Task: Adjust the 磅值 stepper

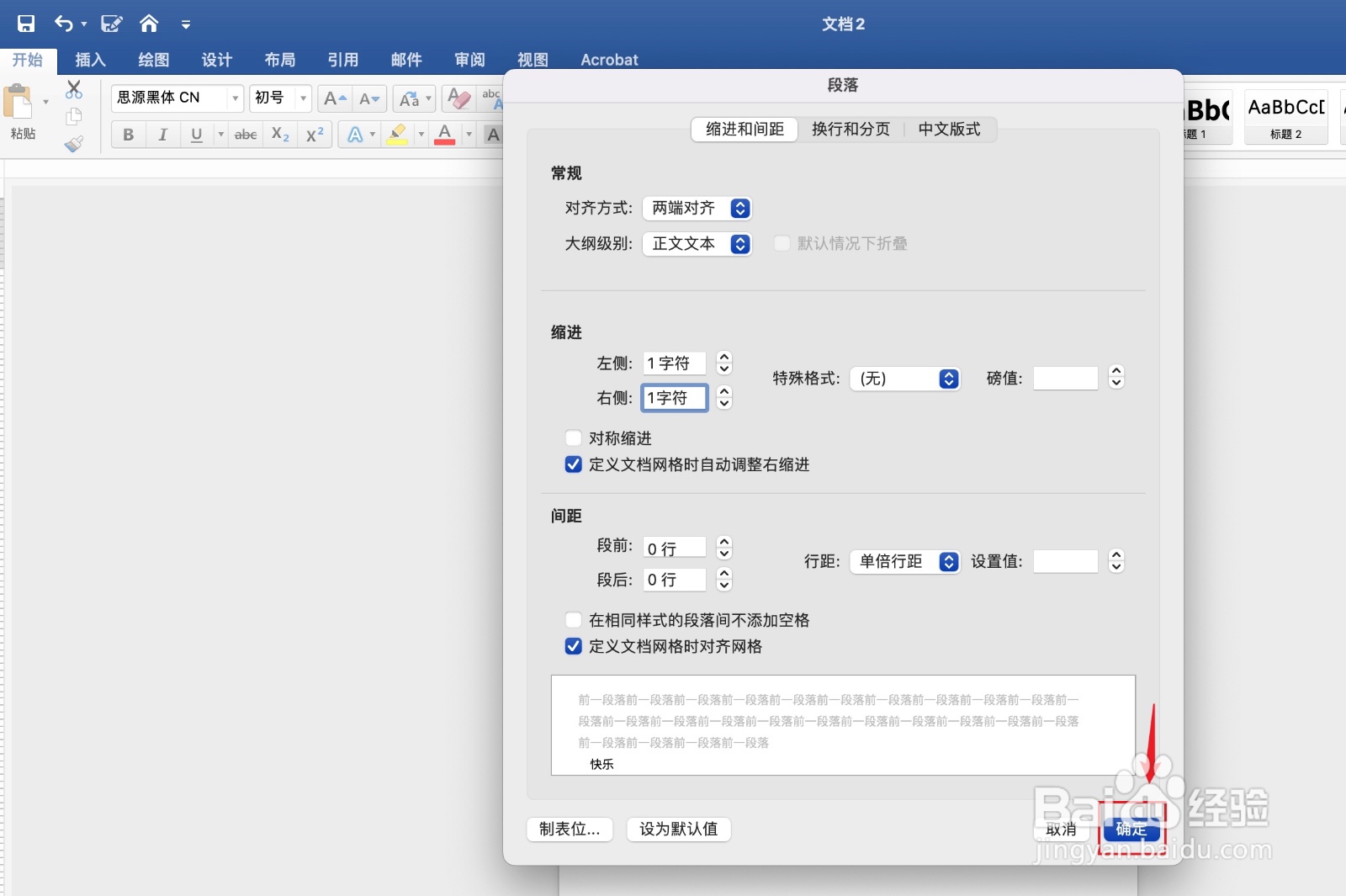Action: [x=1116, y=378]
